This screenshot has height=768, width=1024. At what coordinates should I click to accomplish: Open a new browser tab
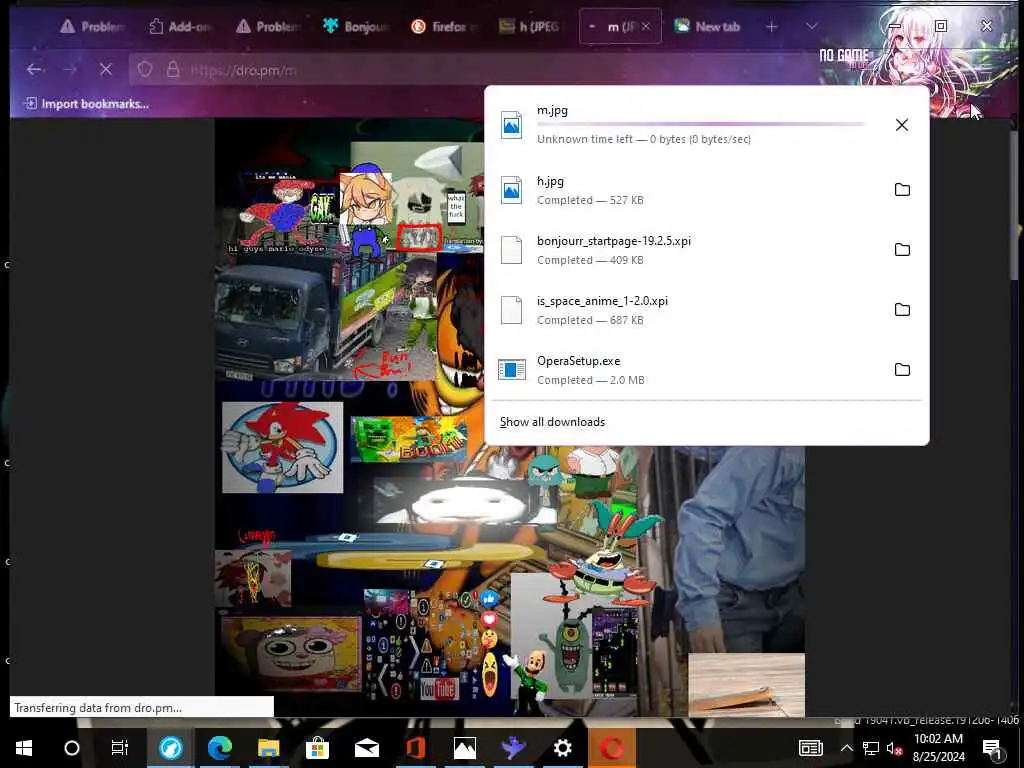[771, 27]
